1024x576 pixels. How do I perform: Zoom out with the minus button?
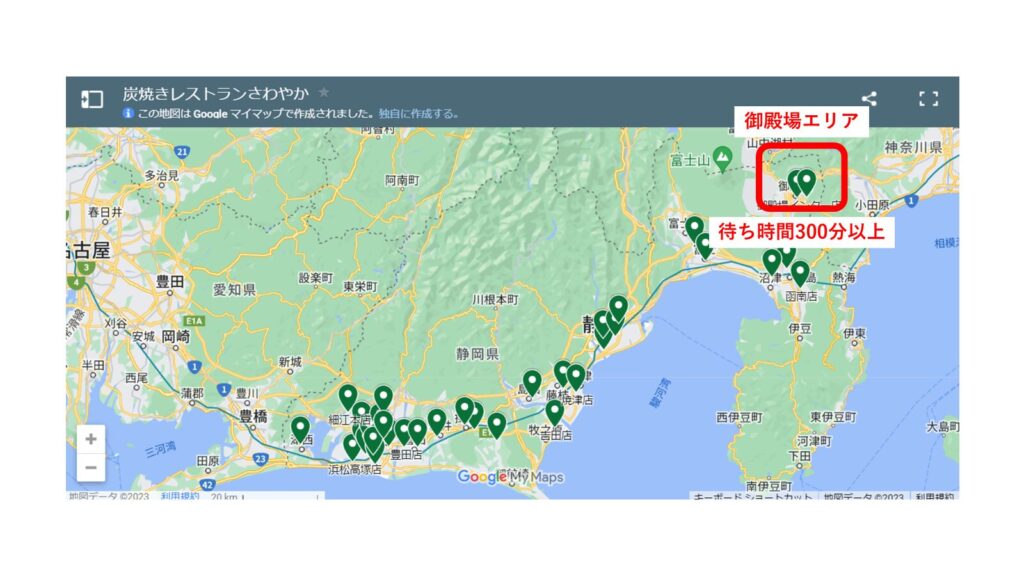(x=91, y=468)
